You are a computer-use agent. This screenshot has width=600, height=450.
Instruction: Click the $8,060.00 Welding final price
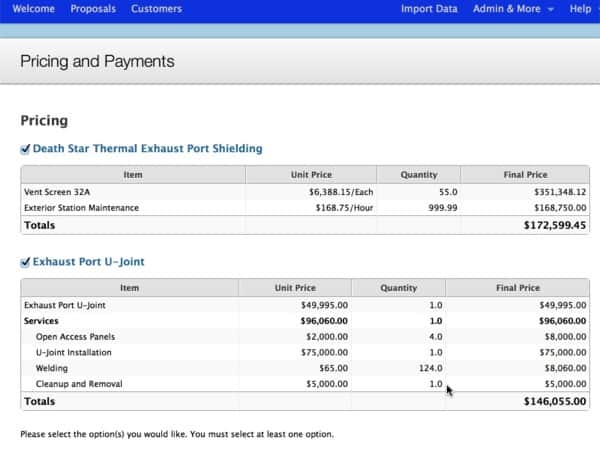[x=566, y=368]
